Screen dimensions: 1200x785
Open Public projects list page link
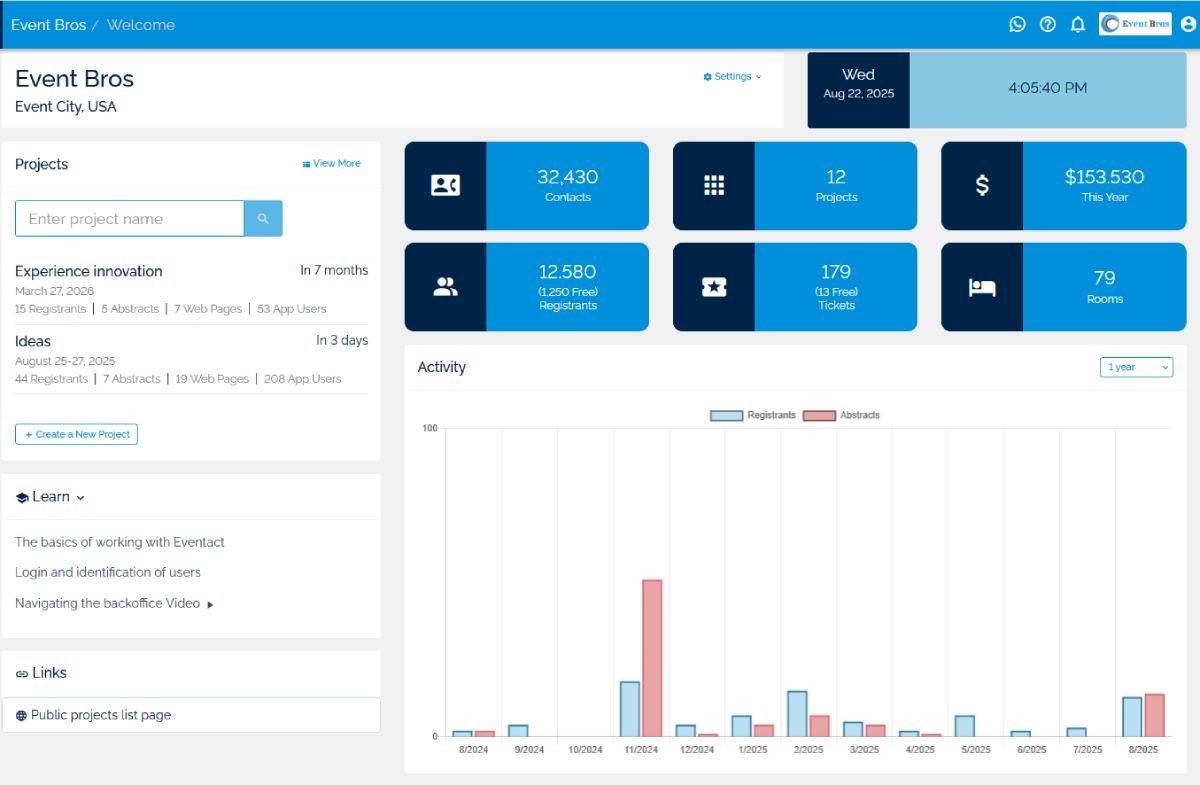(x=100, y=715)
